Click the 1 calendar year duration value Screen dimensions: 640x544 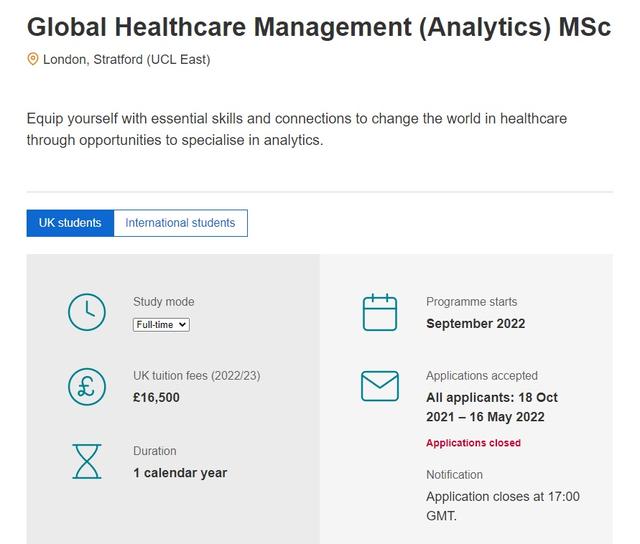click(180, 473)
